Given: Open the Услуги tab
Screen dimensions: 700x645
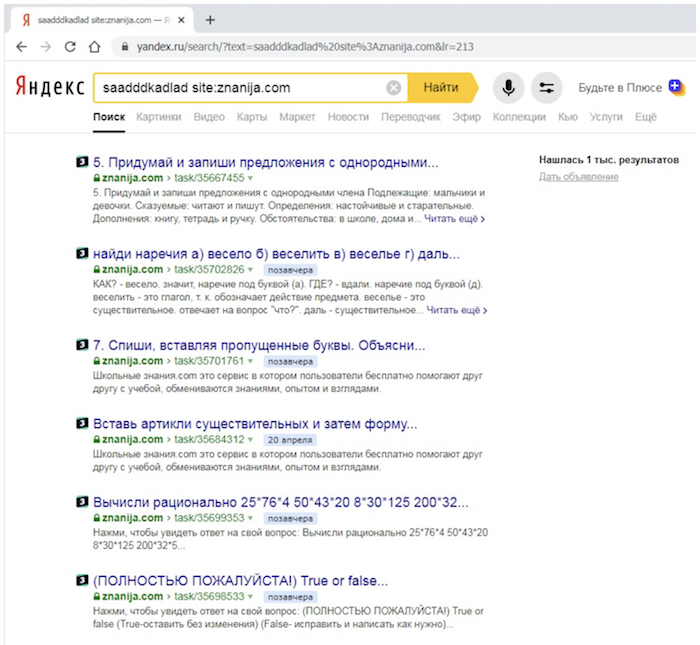Looking at the screenshot, I should (606, 117).
